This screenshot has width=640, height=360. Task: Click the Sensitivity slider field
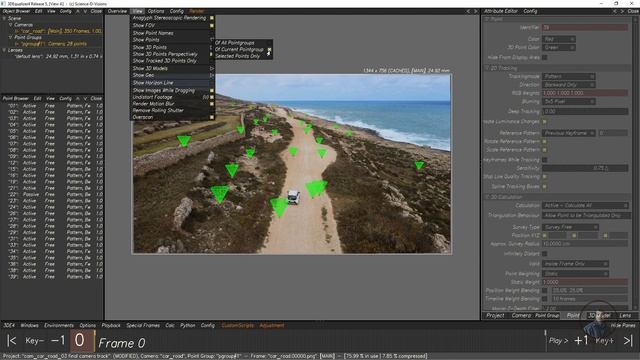[585, 168]
